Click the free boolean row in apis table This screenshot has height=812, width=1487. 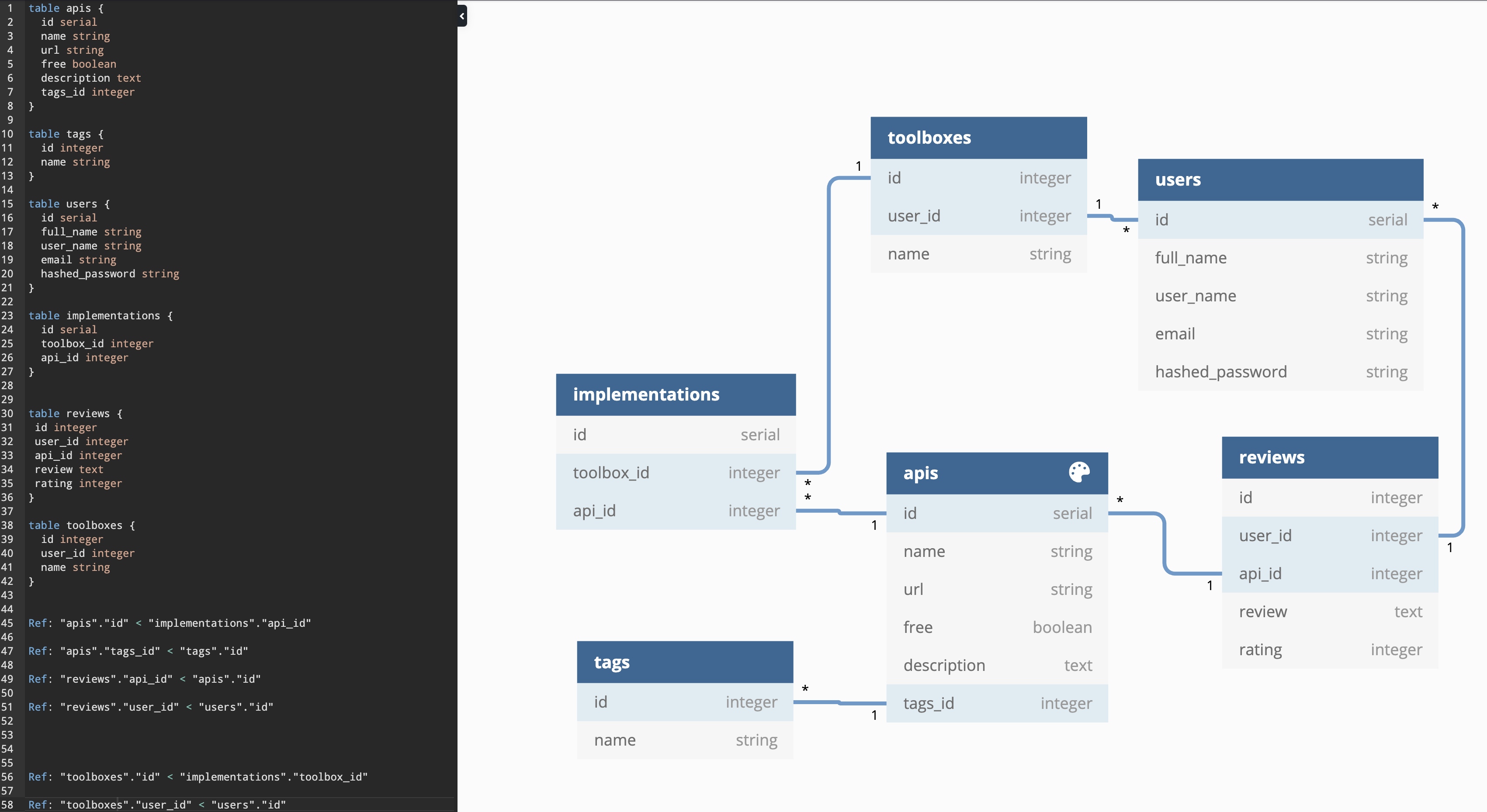(996, 627)
